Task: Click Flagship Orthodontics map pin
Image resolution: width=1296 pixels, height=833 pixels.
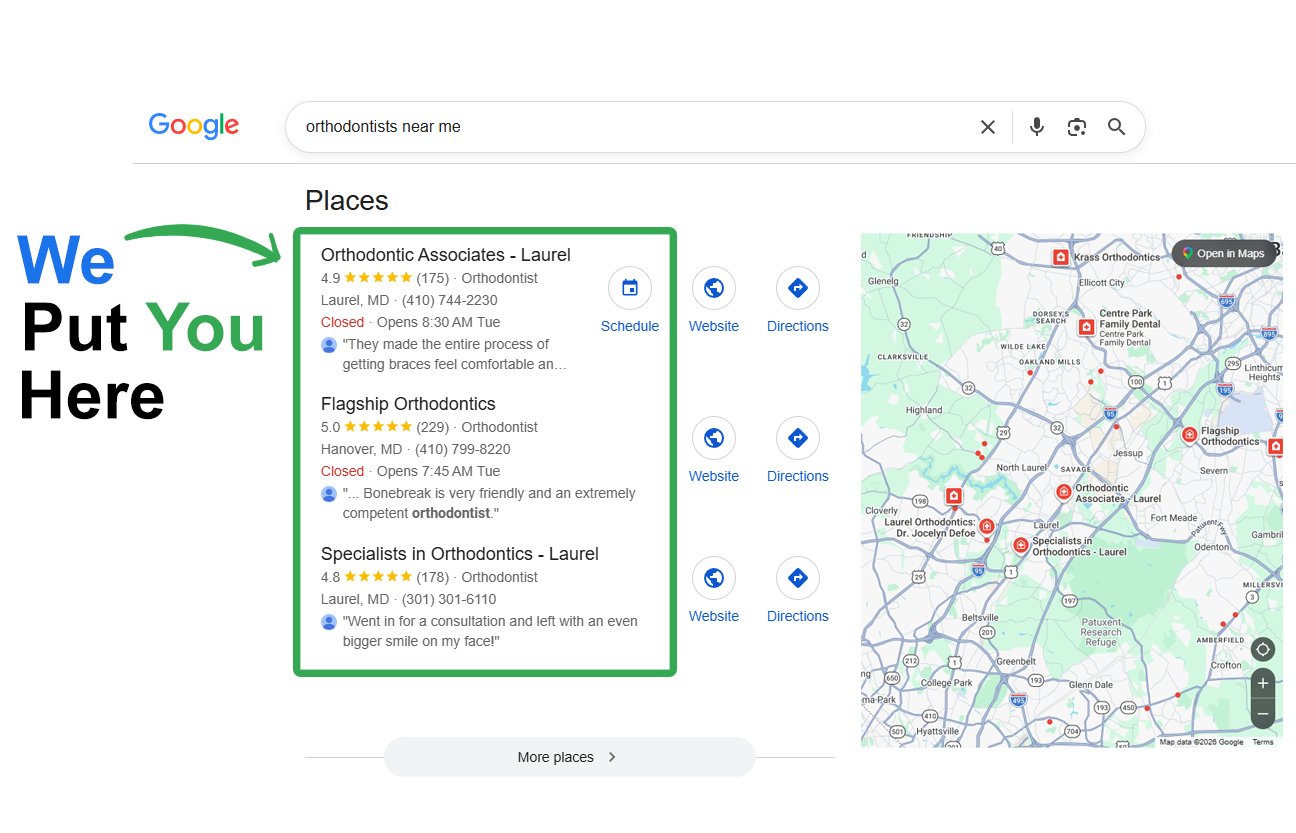Action: [x=1189, y=435]
